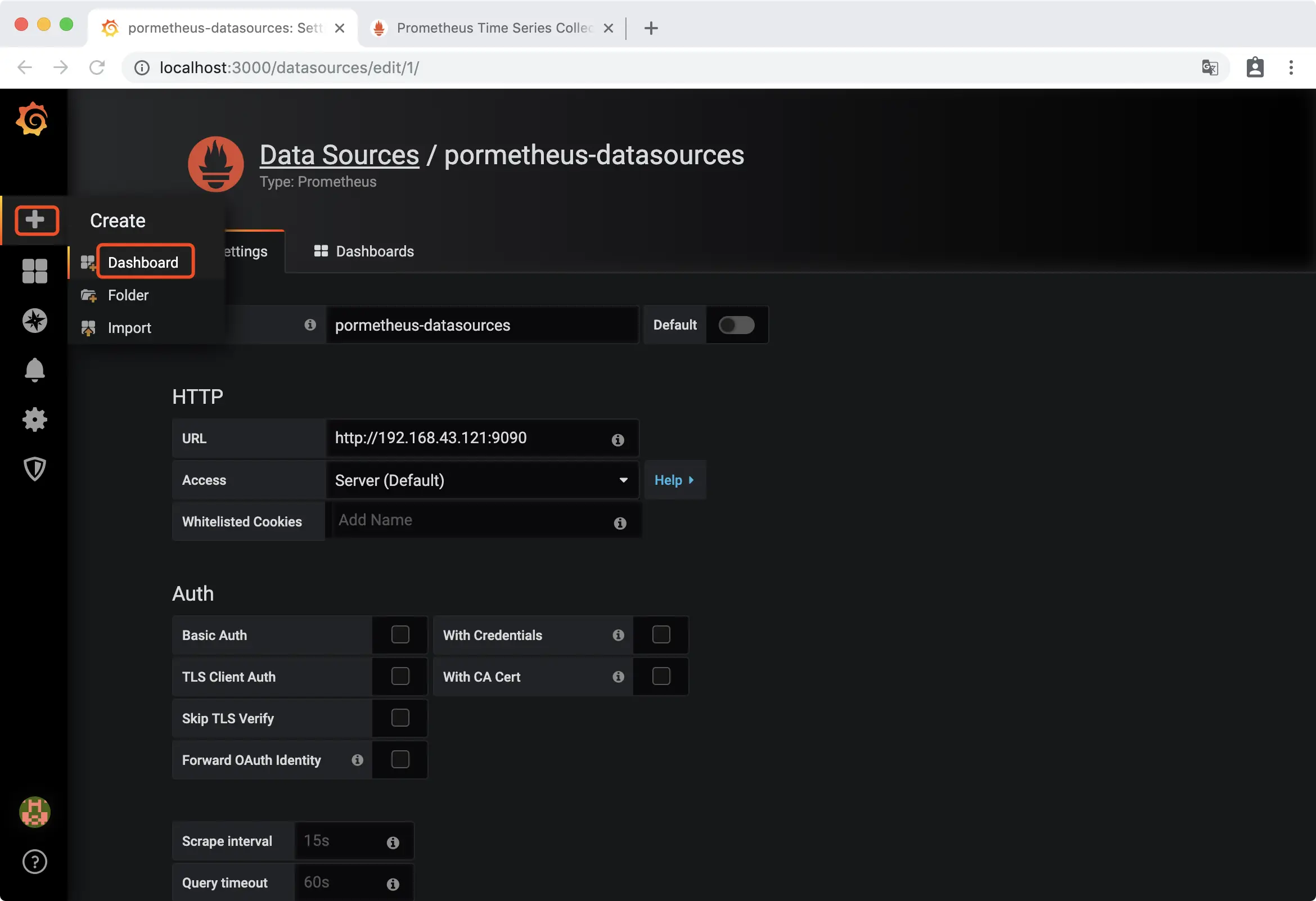
Task: Select Folder in the Create menu
Action: click(x=128, y=295)
